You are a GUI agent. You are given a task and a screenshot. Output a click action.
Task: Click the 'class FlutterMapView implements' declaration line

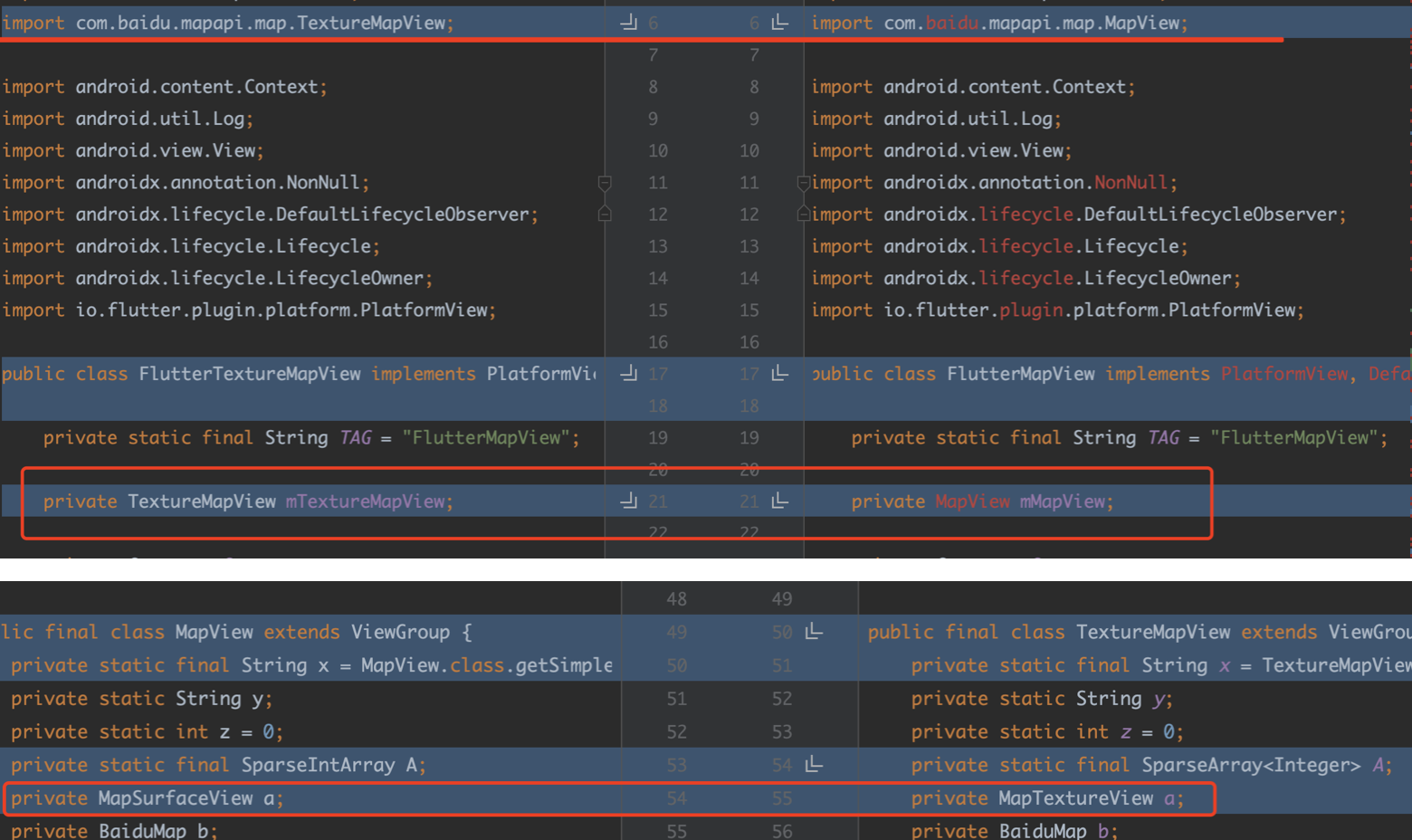[1111, 374]
